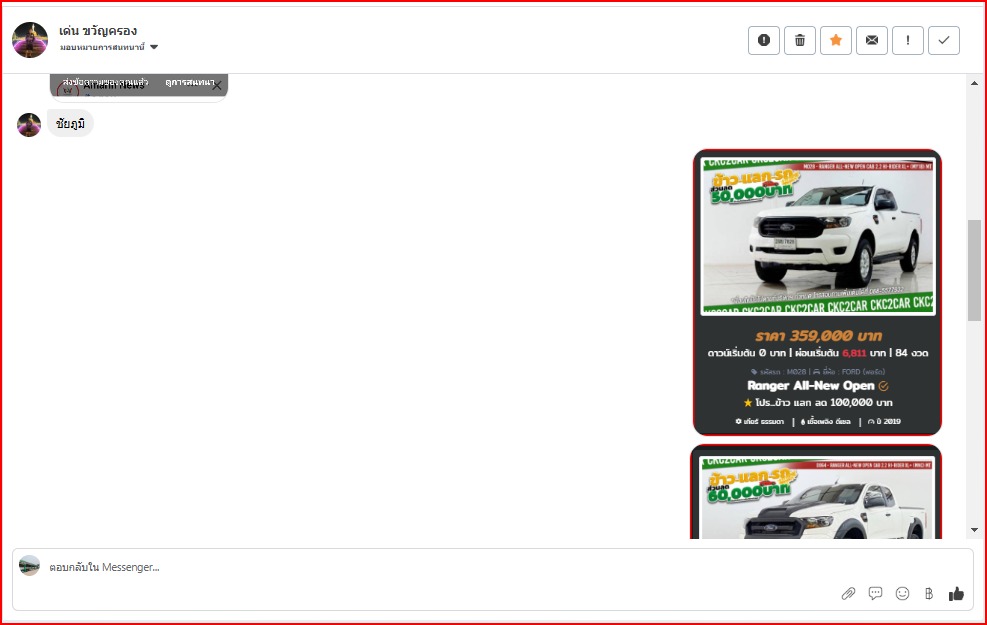Open the assign conversation dropdown
987x625 pixels.
(109, 47)
